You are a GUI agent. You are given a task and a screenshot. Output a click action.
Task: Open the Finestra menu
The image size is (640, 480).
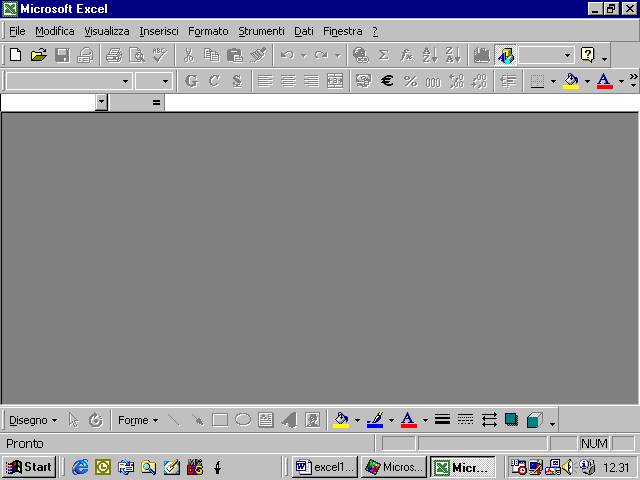pos(342,31)
